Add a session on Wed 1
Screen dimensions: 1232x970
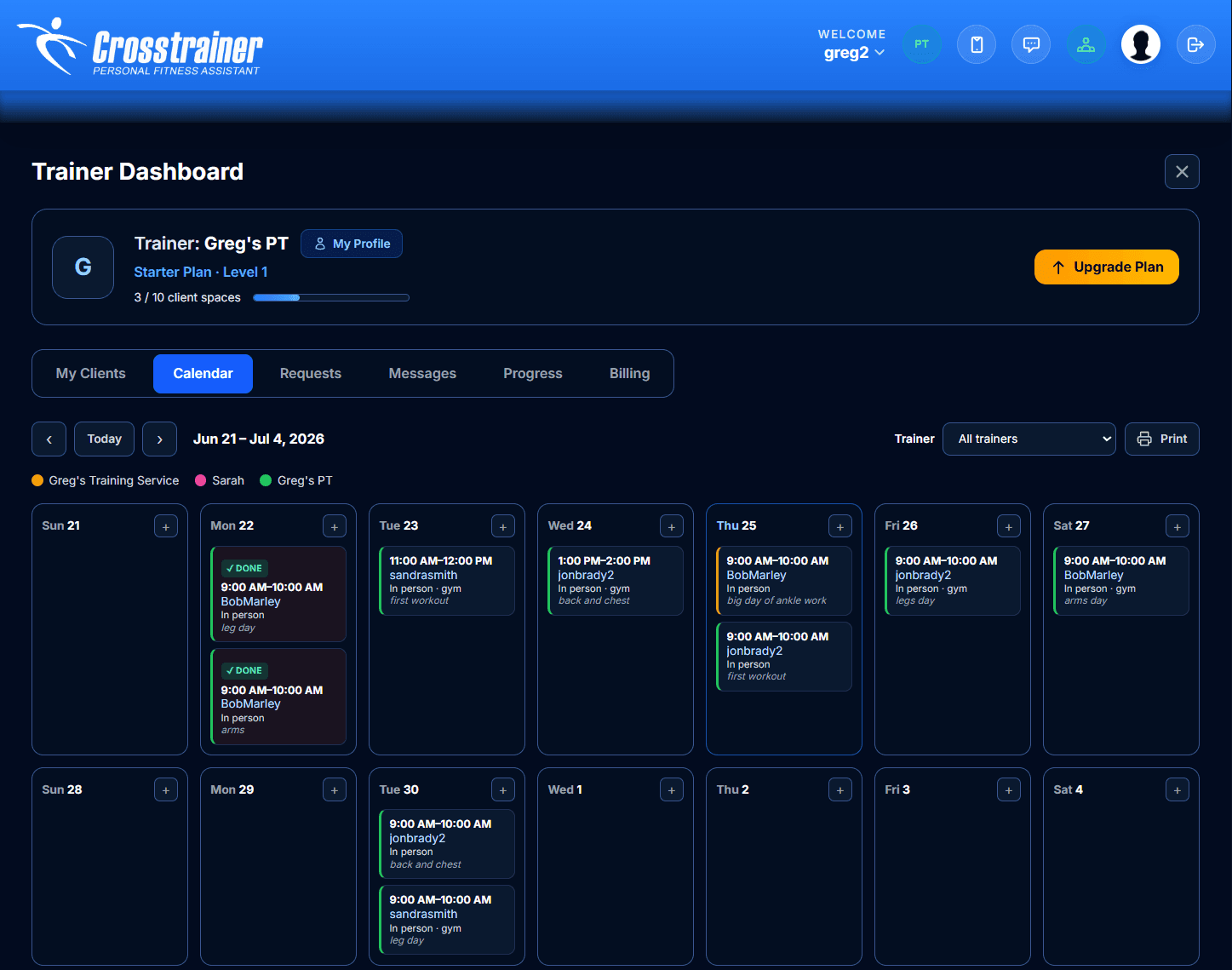coord(672,790)
